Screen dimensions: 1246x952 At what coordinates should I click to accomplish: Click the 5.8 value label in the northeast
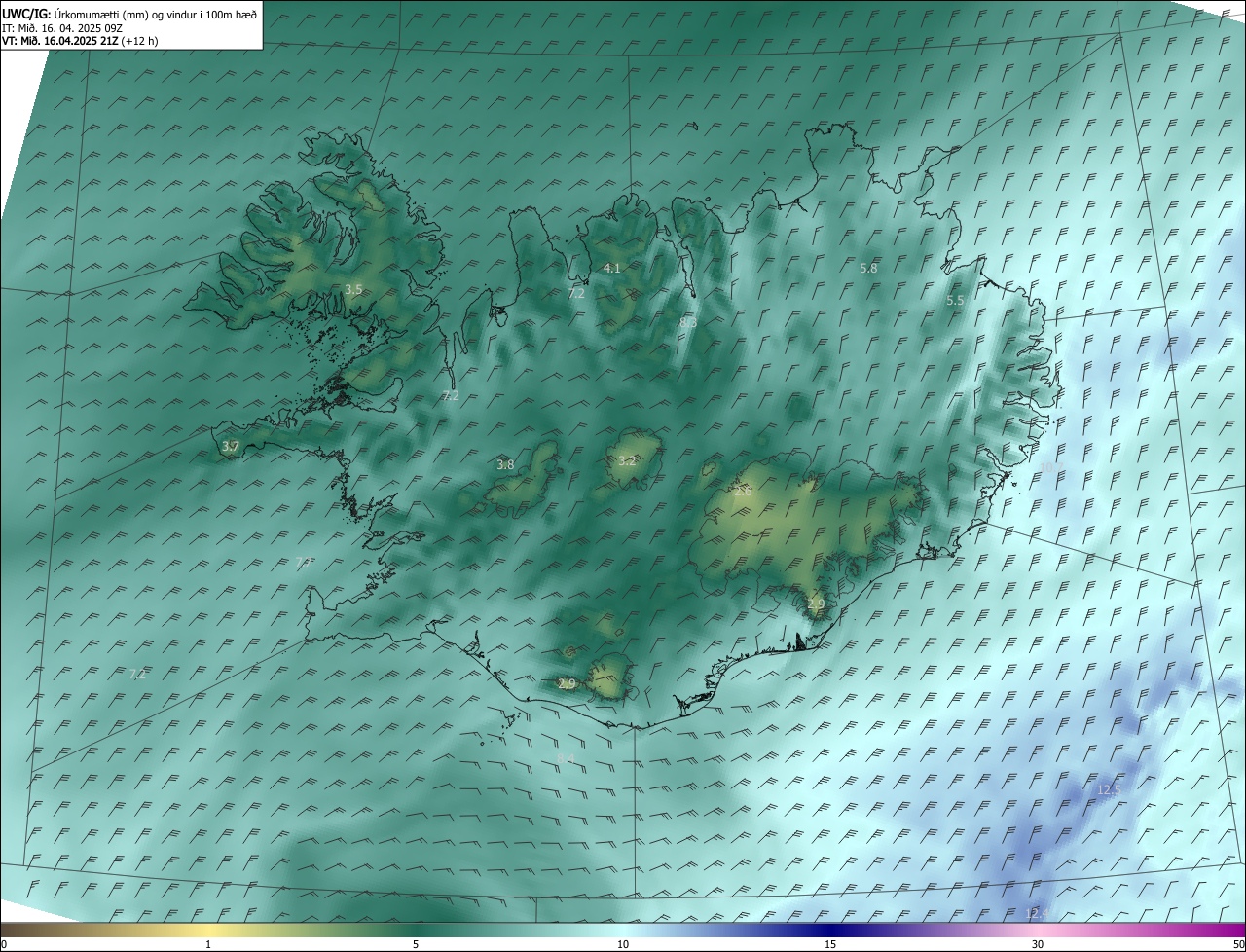pyautogui.click(x=869, y=268)
